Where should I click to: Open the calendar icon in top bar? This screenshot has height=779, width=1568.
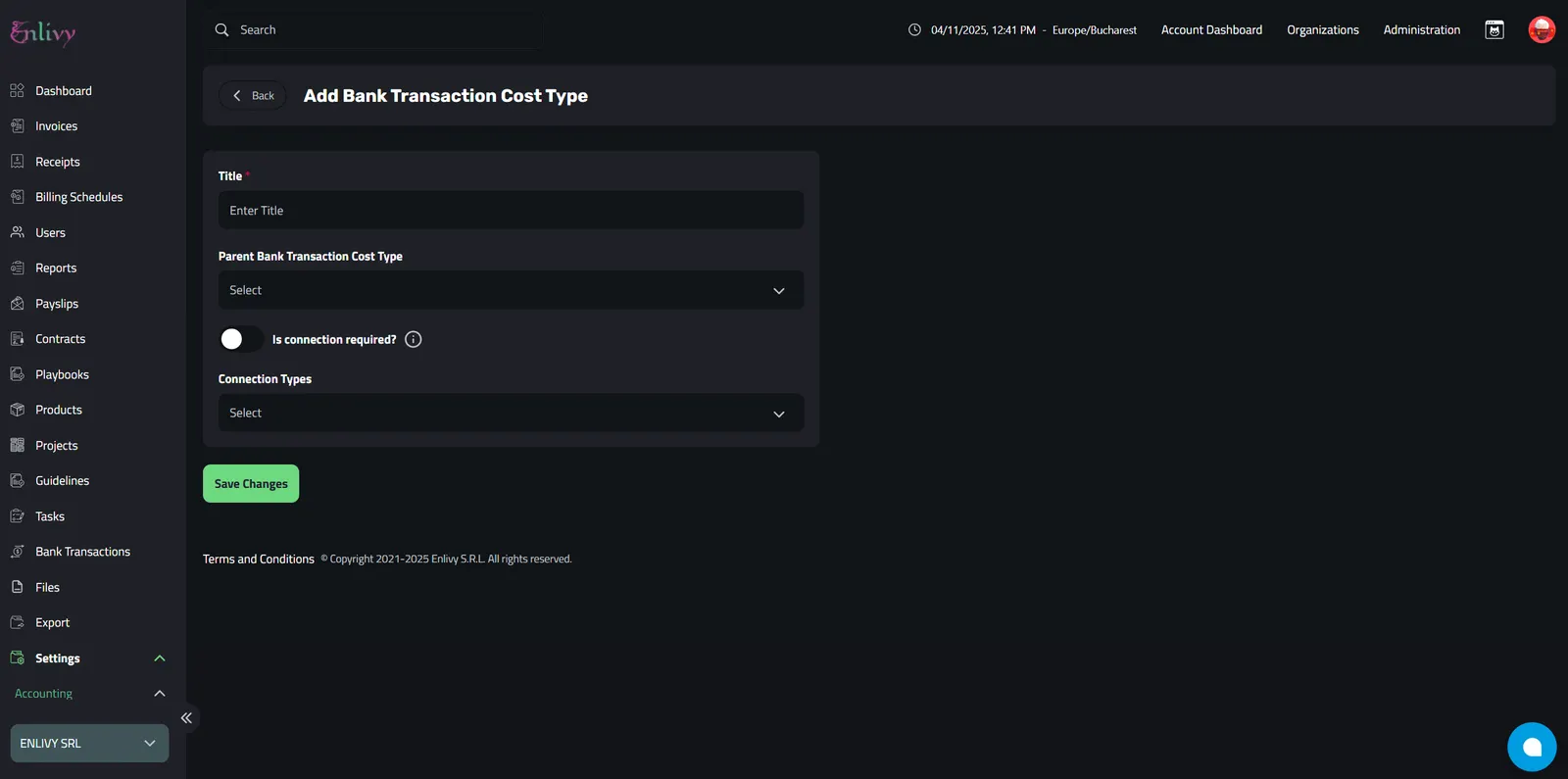1494,30
